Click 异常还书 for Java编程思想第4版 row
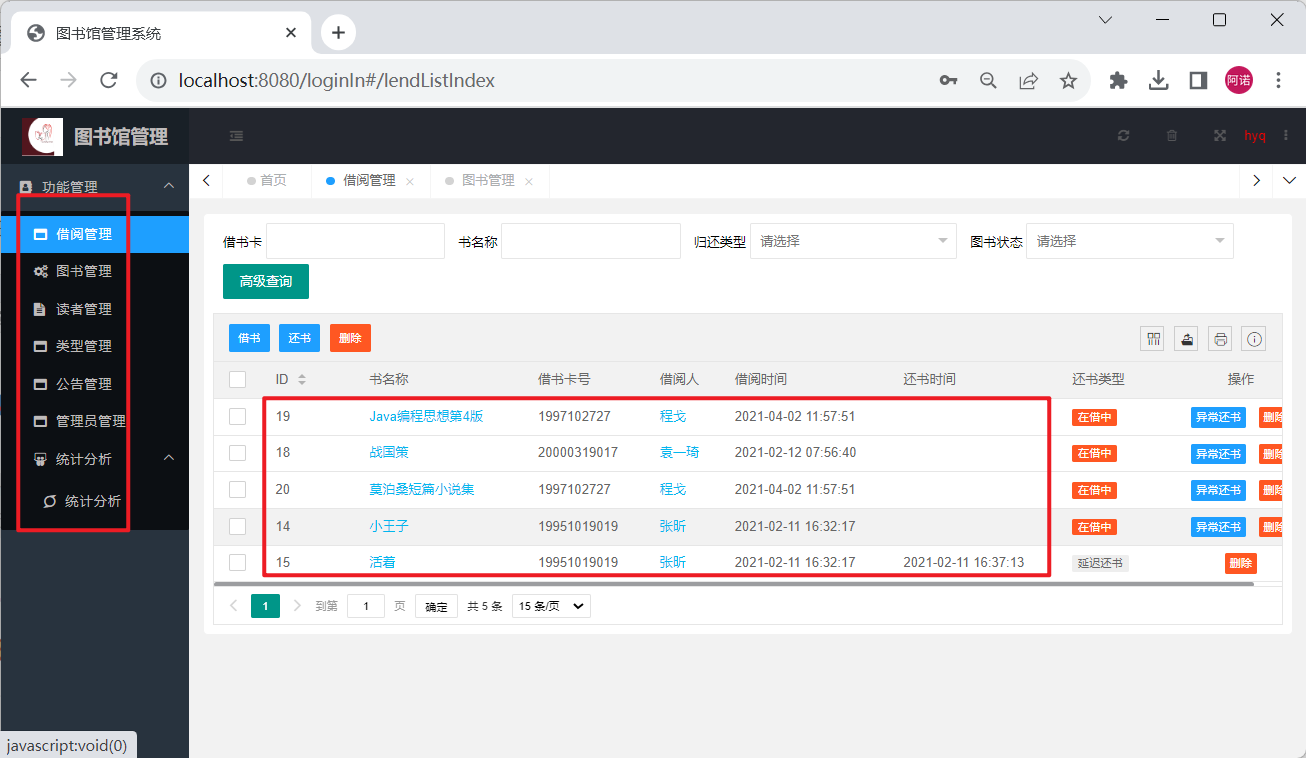Screen dimensions: 1306x758 pyautogui.click(x=1218, y=417)
